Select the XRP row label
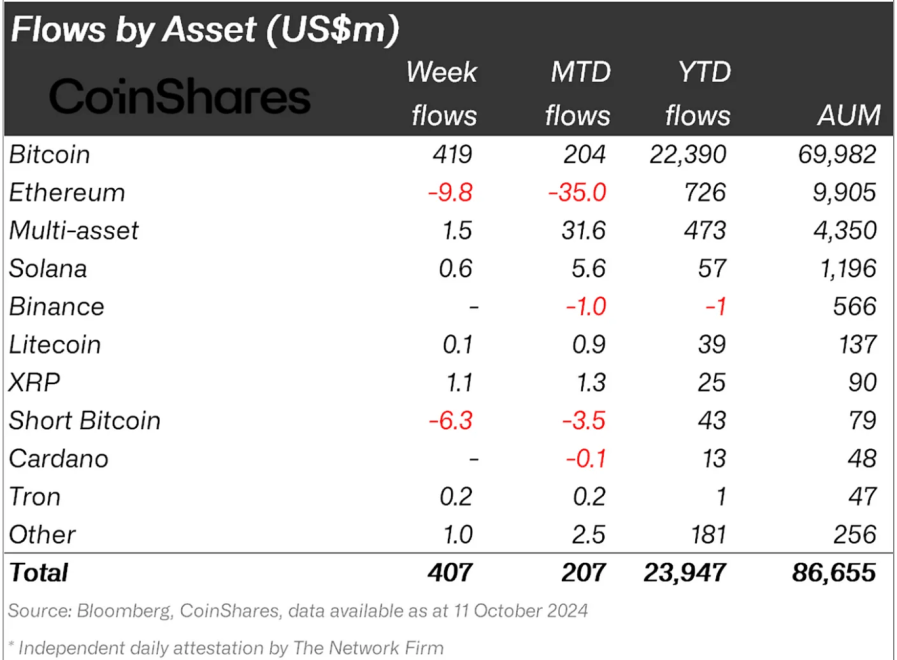897x660 pixels. 32,383
